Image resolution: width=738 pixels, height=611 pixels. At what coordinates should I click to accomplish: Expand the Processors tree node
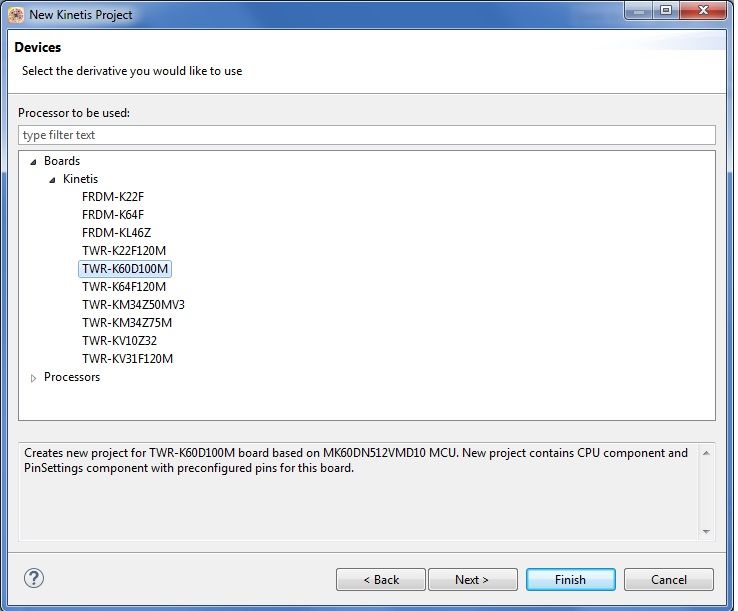(x=33, y=378)
